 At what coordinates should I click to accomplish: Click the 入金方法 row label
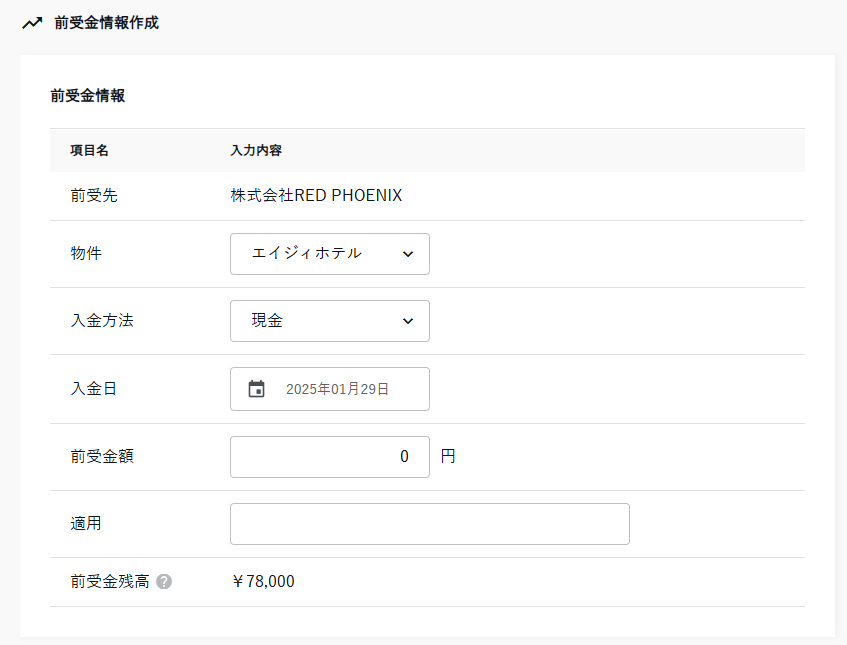(x=101, y=321)
